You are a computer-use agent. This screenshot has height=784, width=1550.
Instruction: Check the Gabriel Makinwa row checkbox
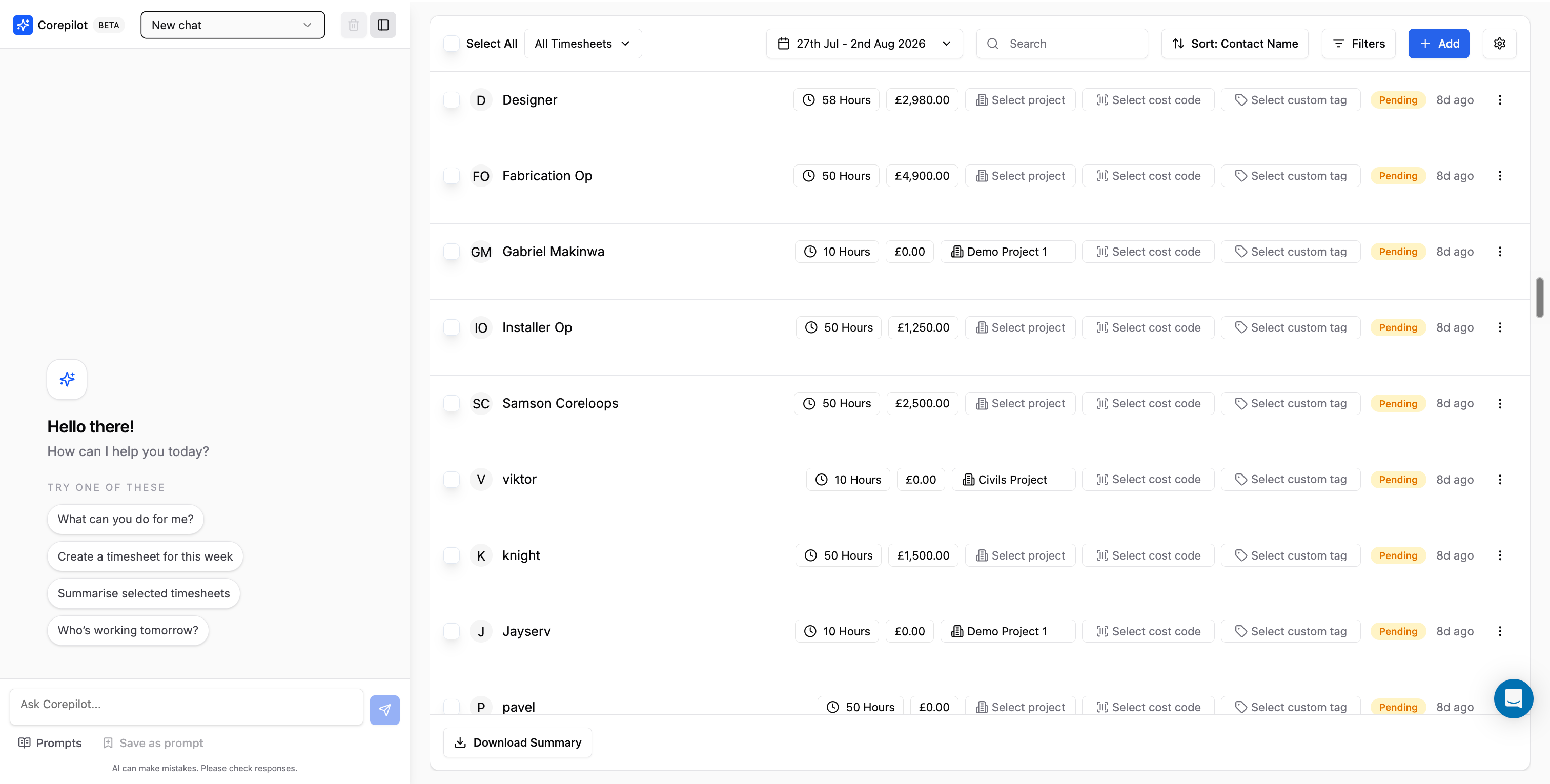451,252
